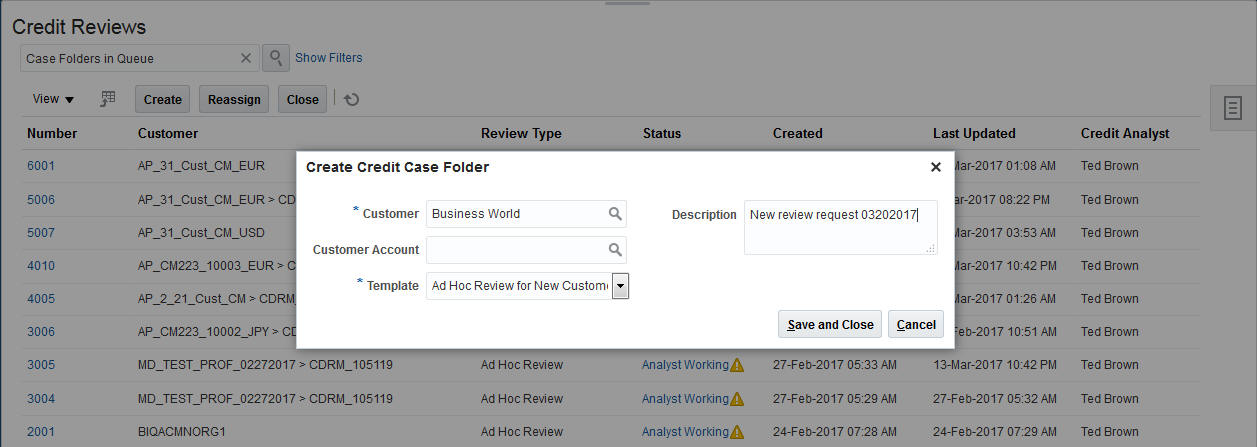Click the Show Filters link
Image resolution: width=1257 pixels, height=447 pixels.
[328, 58]
